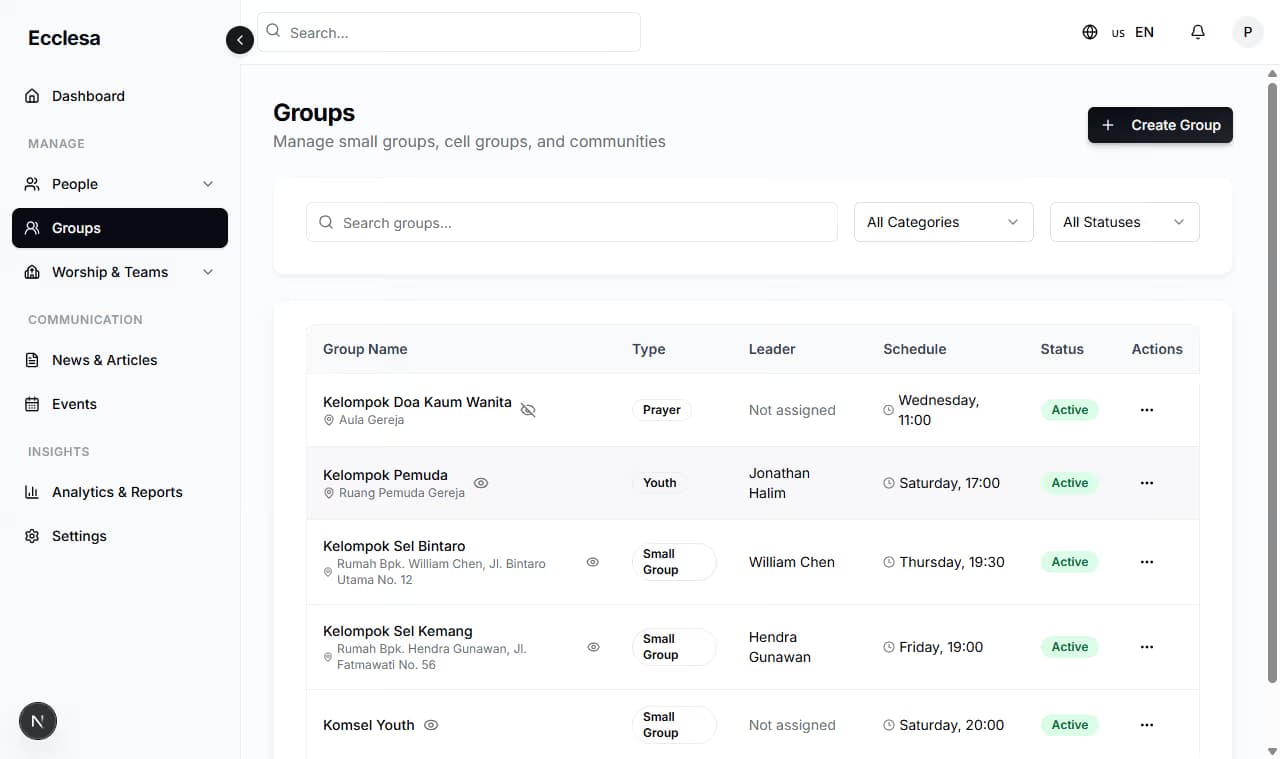
Task: Click the Schedule column header
Action: point(914,349)
